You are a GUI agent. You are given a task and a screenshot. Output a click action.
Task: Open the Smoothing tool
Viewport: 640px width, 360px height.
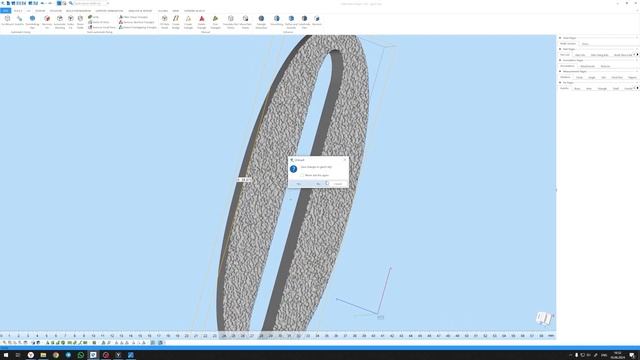277,21
